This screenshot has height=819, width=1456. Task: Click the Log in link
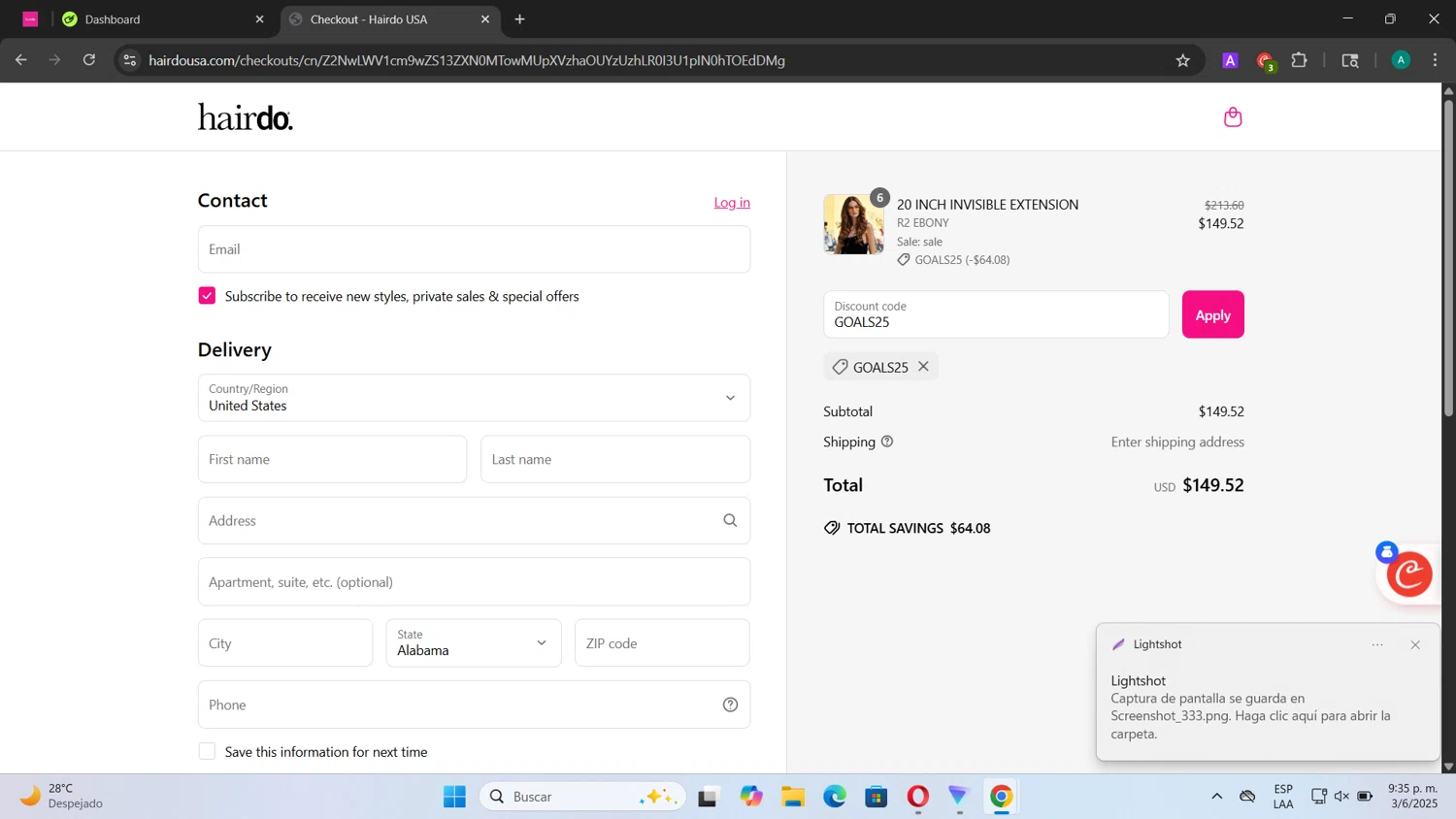click(x=732, y=203)
